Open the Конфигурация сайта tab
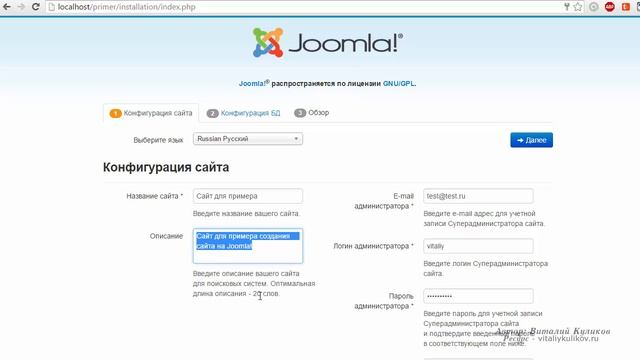 151,113
